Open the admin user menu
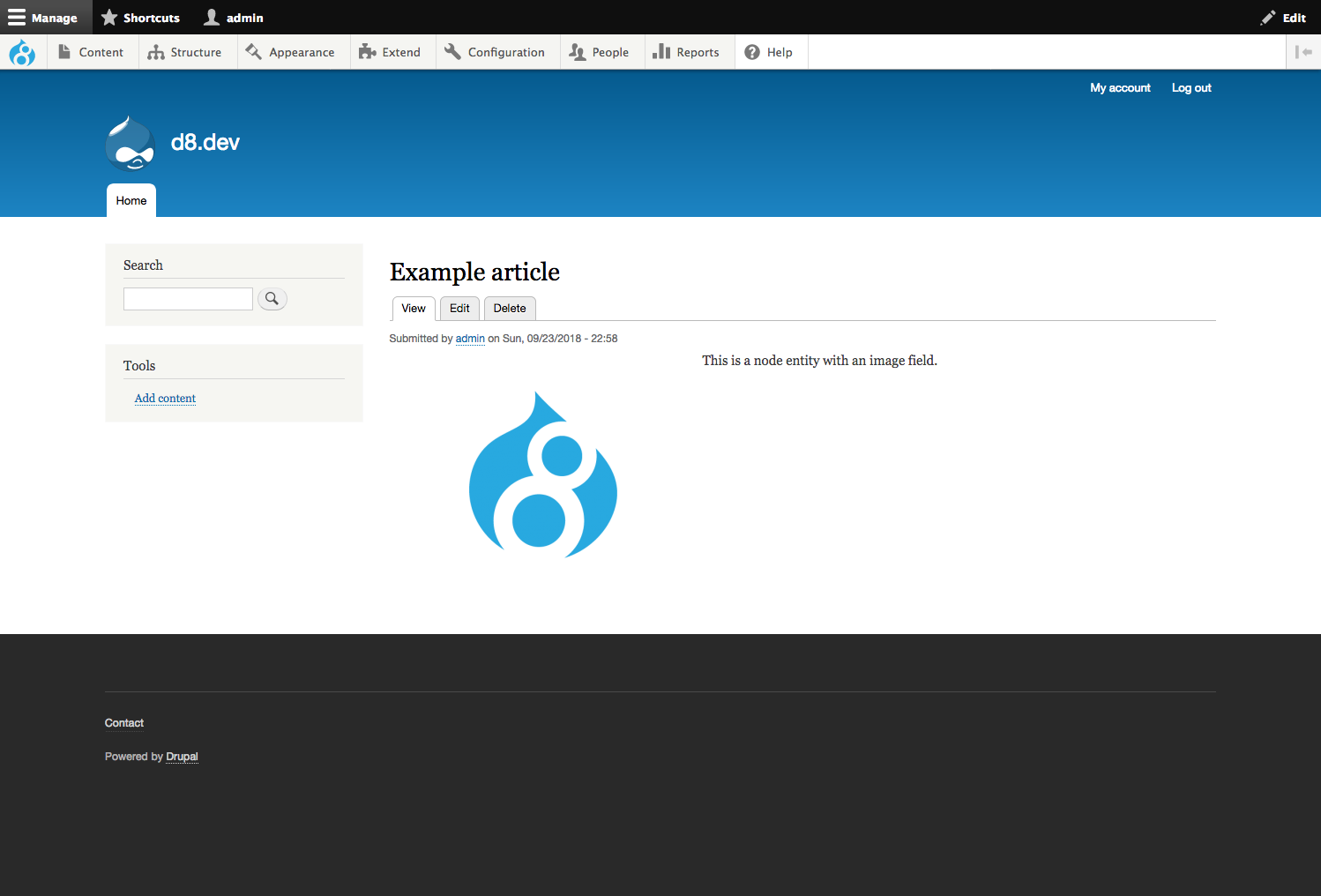 click(x=234, y=18)
